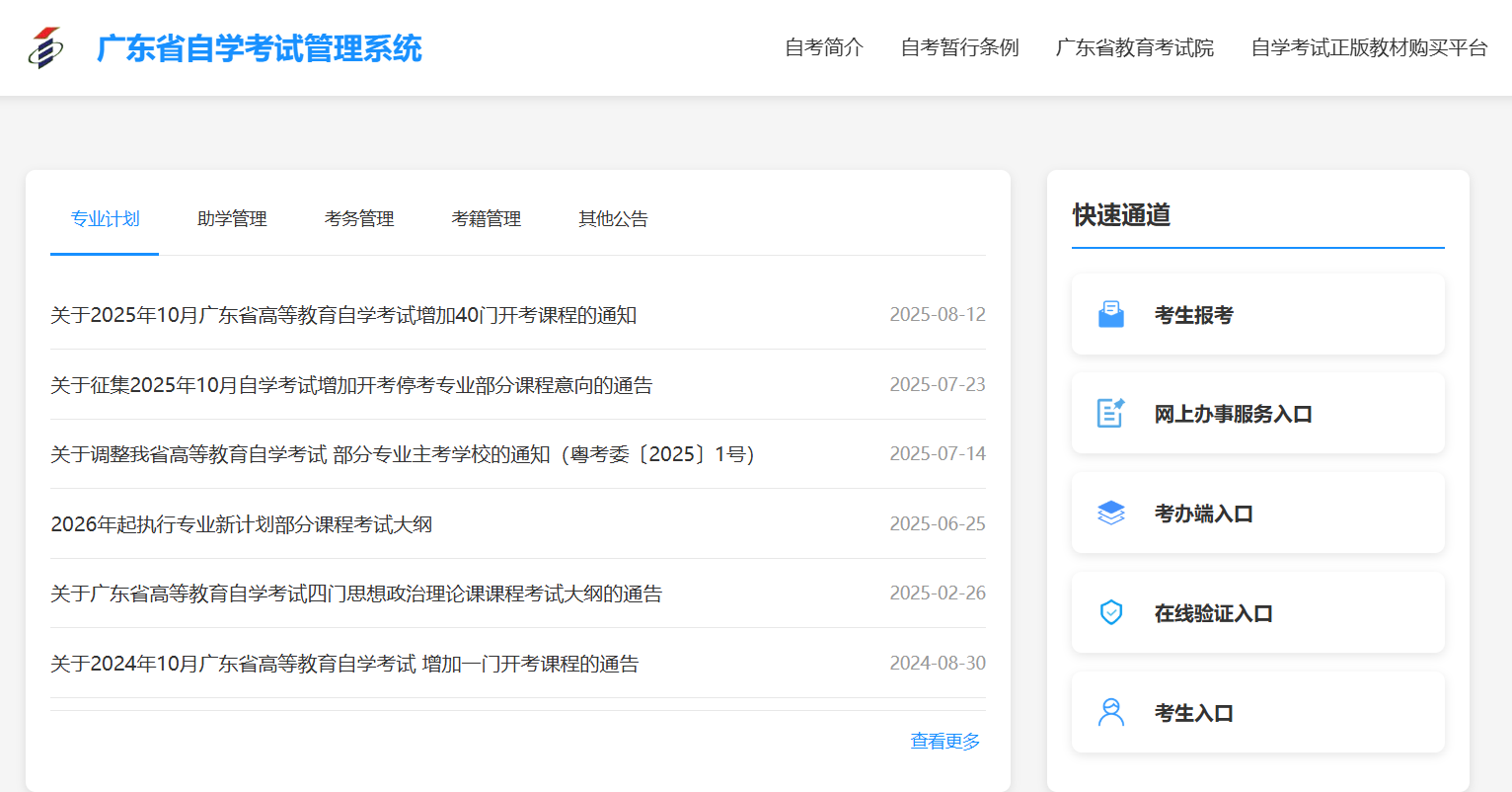Switch to the 其他公告 tab
The height and width of the screenshot is (792, 1512).
pyautogui.click(x=612, y=219)
